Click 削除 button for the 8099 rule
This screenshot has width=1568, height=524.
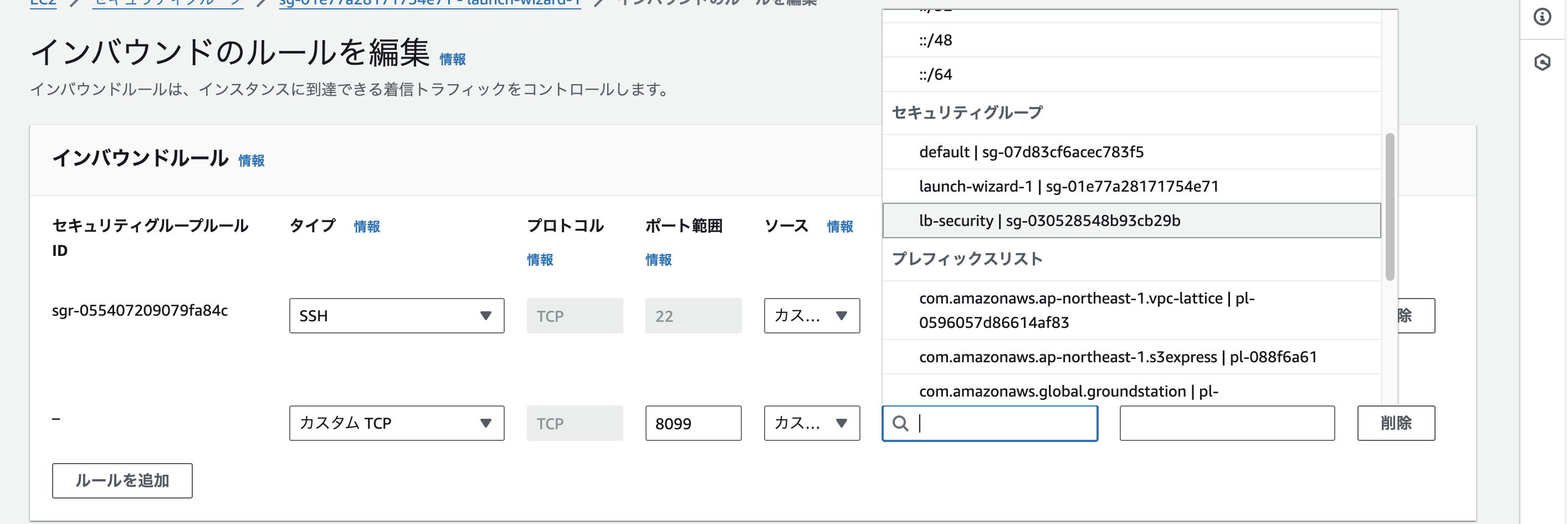(x=1395, y=423)
